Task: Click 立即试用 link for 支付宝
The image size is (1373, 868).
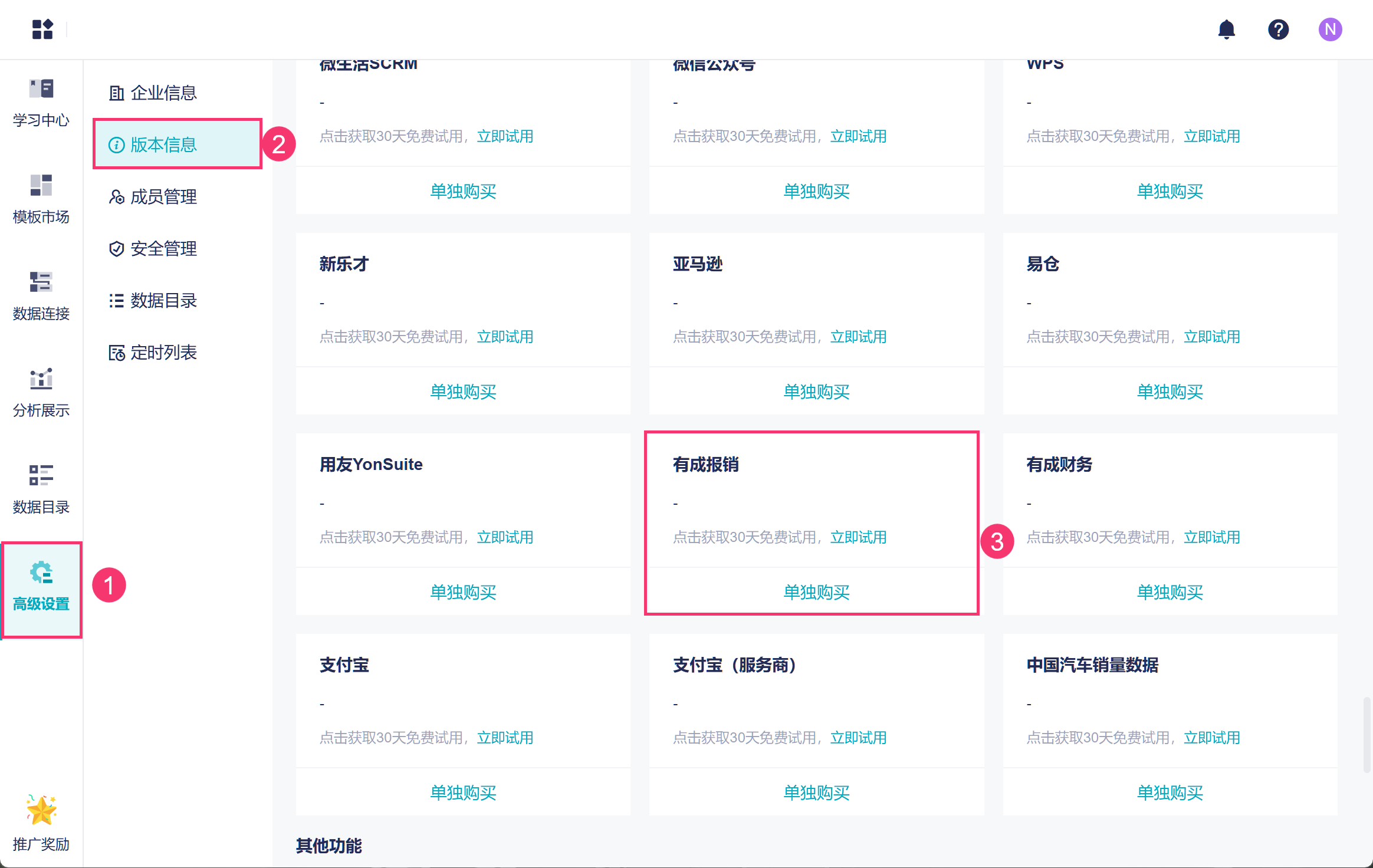Action: pyautogui.click(x=505, y=738)
